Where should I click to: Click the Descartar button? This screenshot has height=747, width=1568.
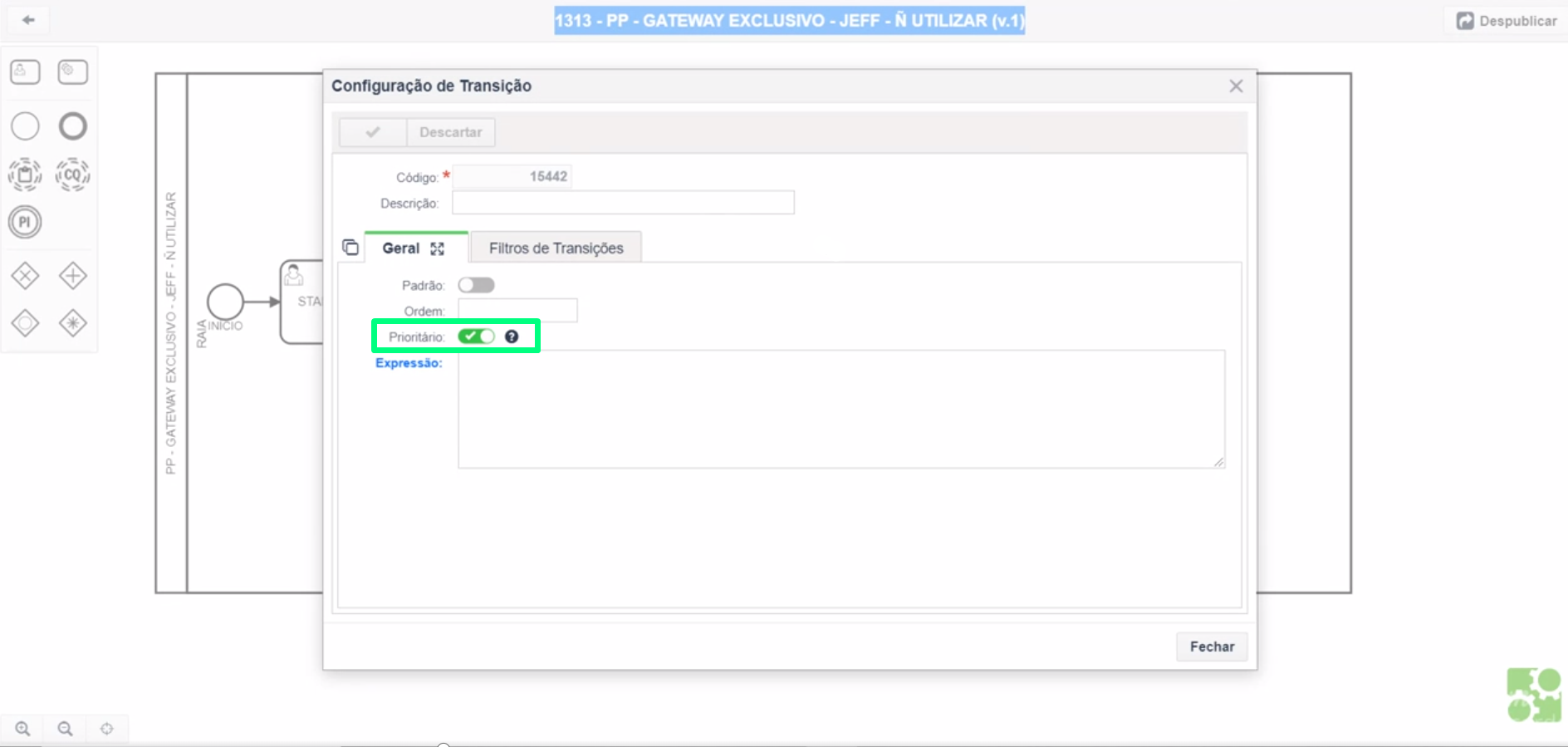coord(451,132)
